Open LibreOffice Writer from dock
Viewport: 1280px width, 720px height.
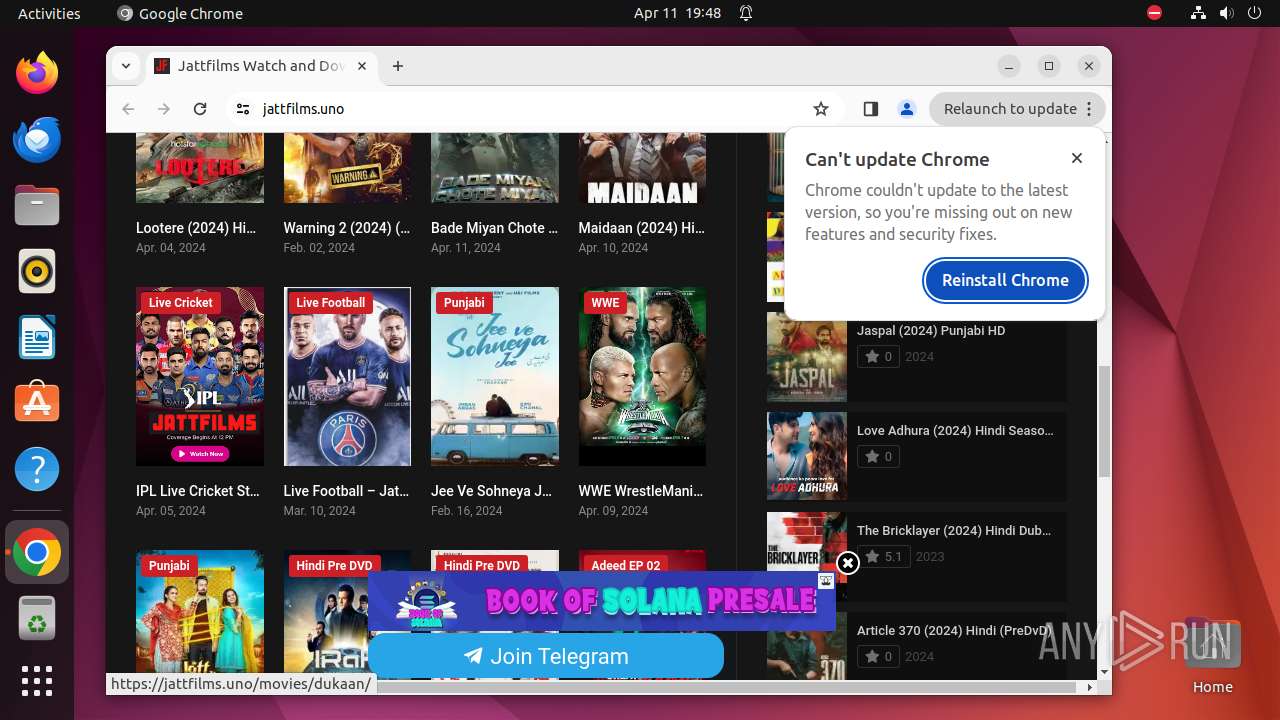pos(37,337)
